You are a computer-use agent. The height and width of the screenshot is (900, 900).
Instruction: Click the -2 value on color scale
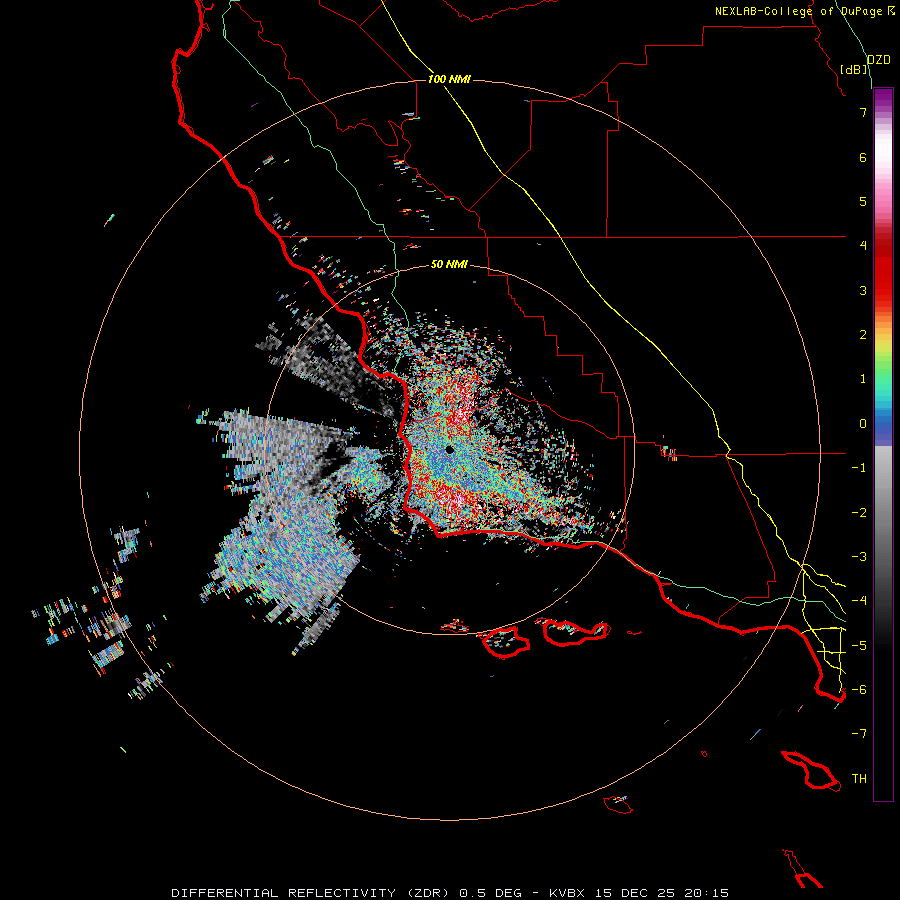click(x=859, y=513)
